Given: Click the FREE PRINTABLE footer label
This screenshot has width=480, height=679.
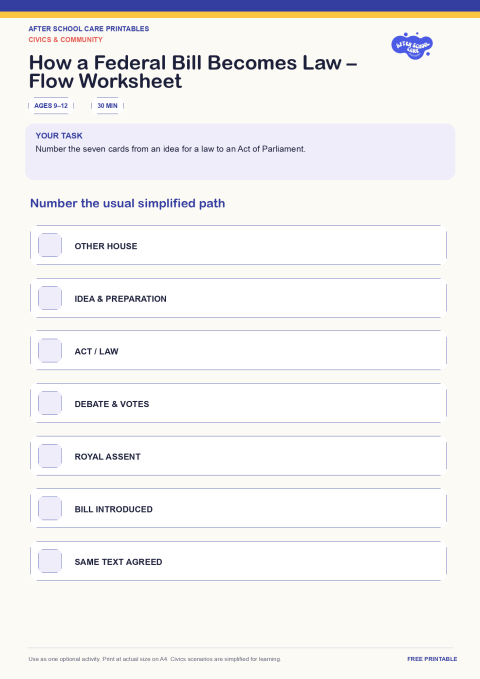Looking at the screenshot, I should click(432, 659).
